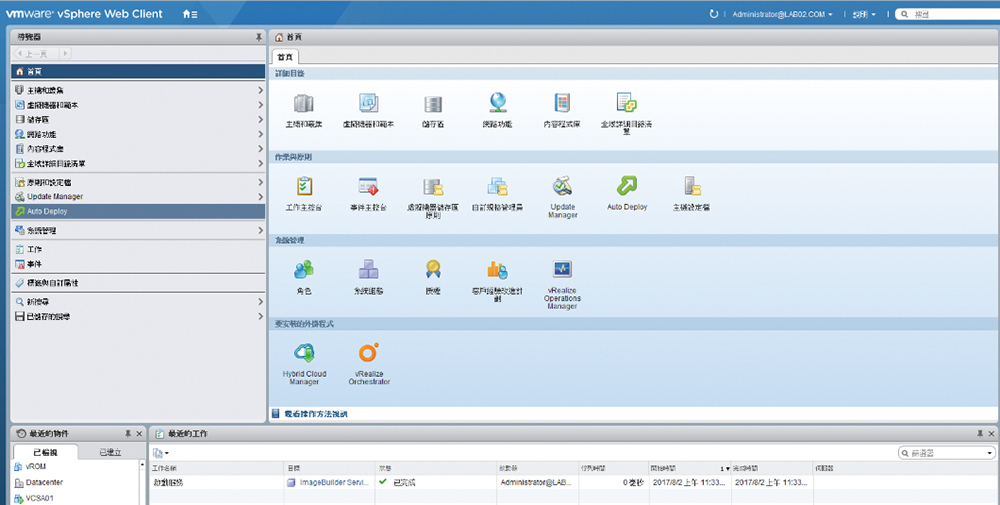Pin the Recent Objects panel
The image size is (1000, 505).
click(x=128, y=434)
